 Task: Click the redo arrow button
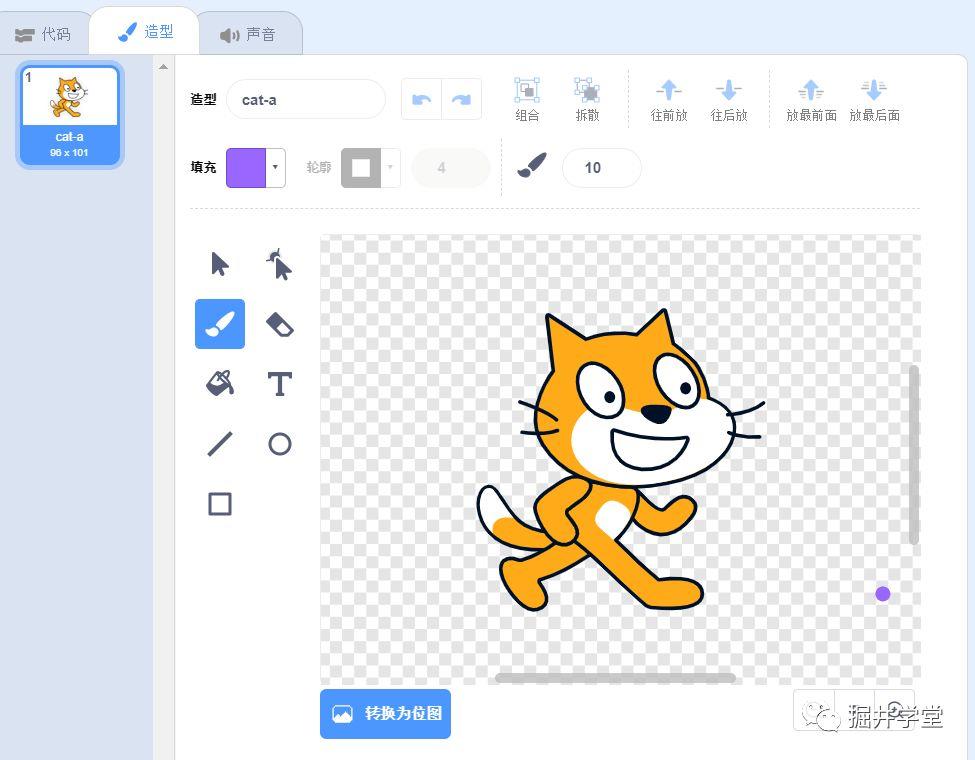461,100
